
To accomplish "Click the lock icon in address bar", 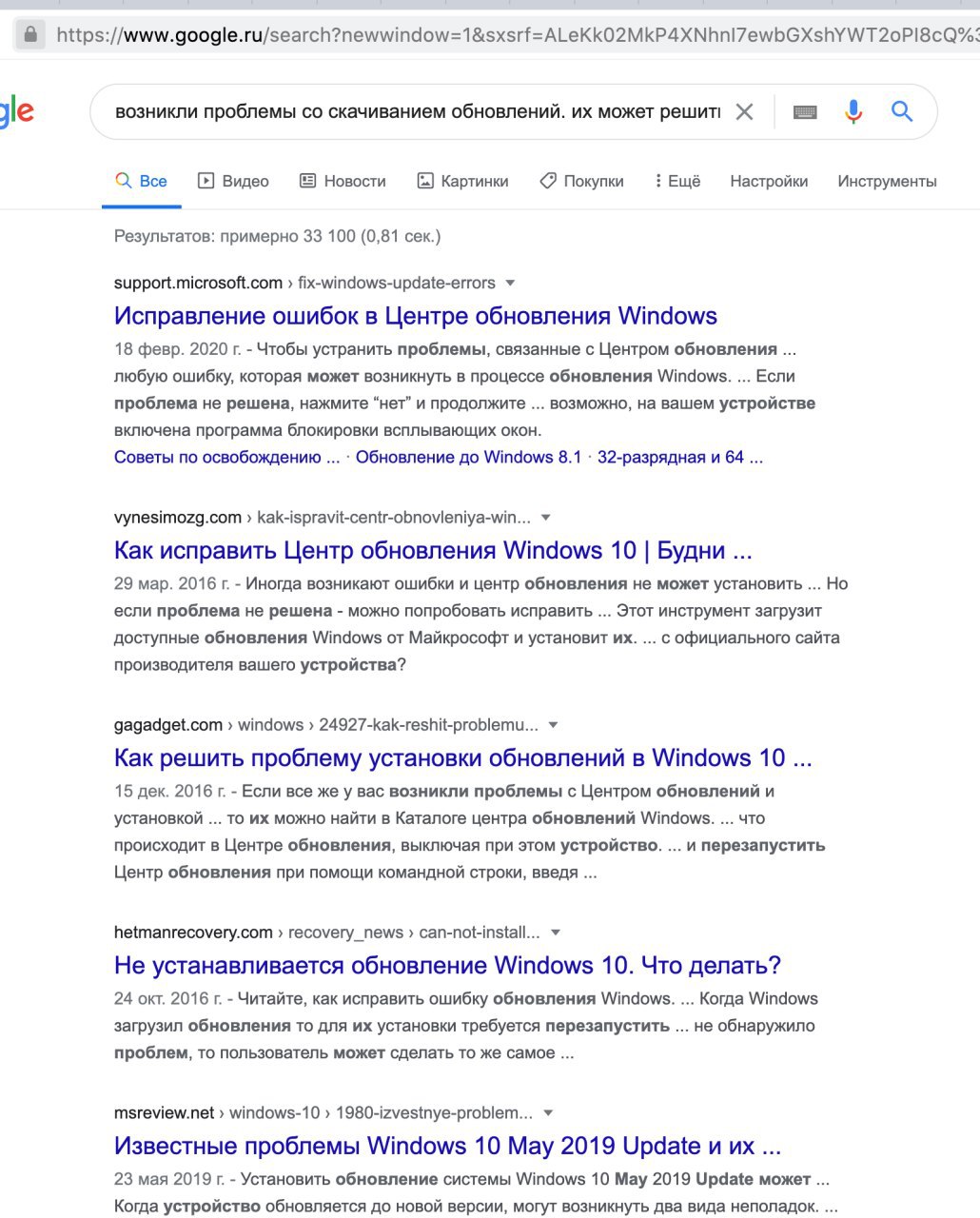I will pos(30,35).
